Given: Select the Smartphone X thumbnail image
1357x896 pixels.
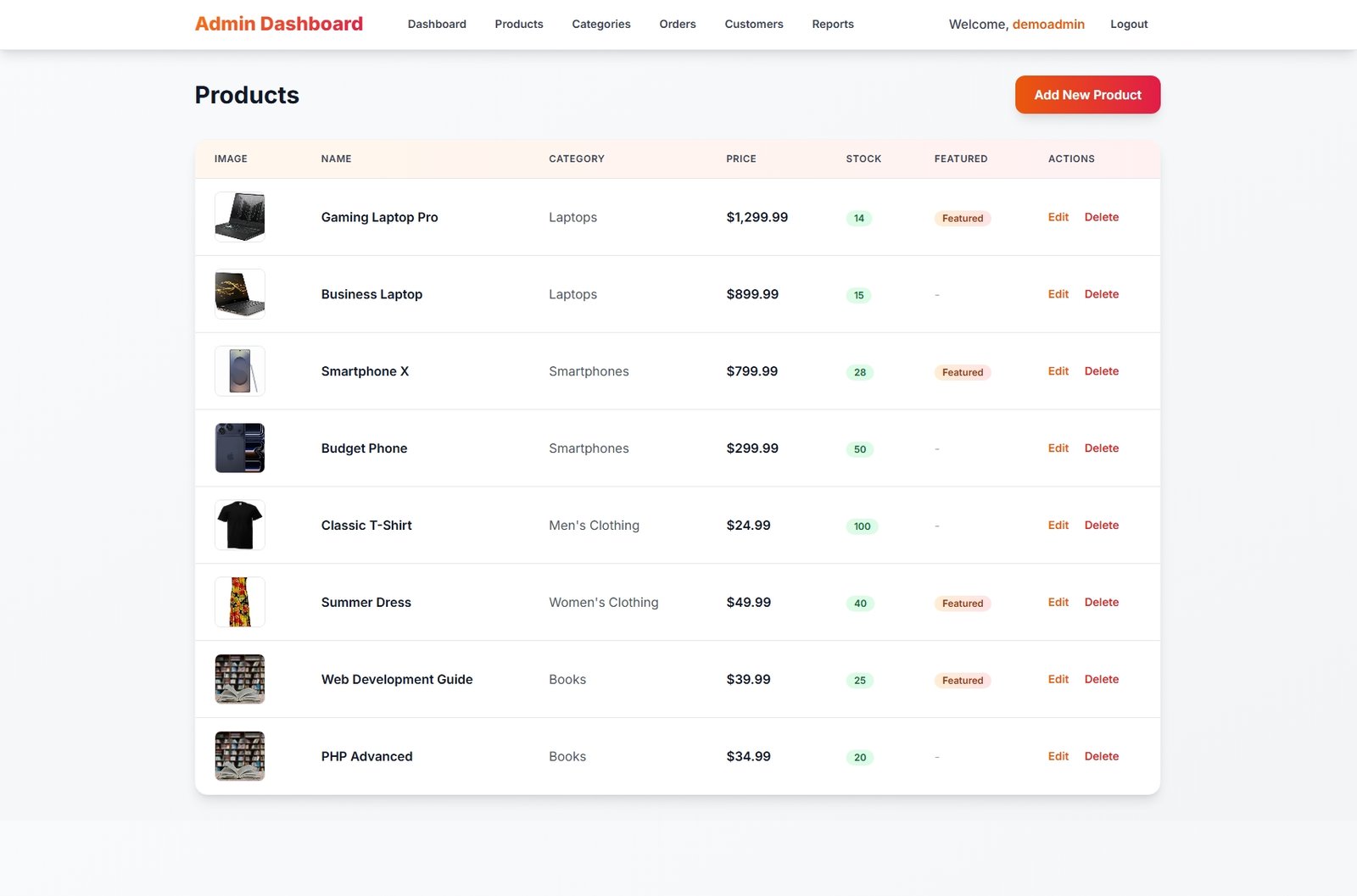Looking at the screenshot, I should pyautogui.click(x=240, y=371).
